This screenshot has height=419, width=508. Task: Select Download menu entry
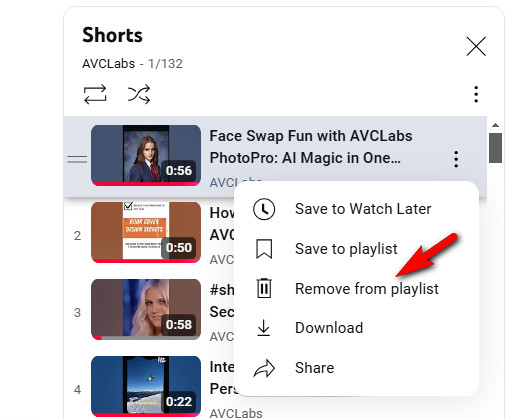(356, 328)
